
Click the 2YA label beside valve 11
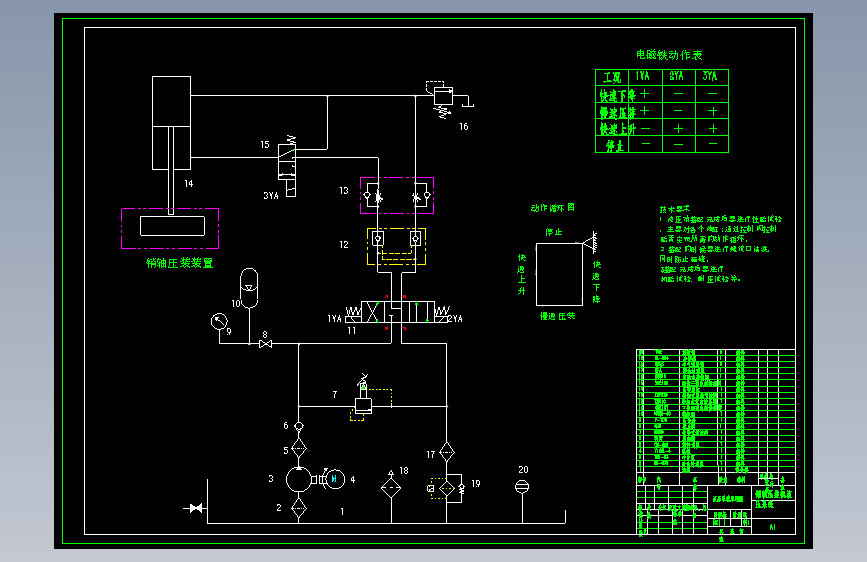click(x=455, y=319)
